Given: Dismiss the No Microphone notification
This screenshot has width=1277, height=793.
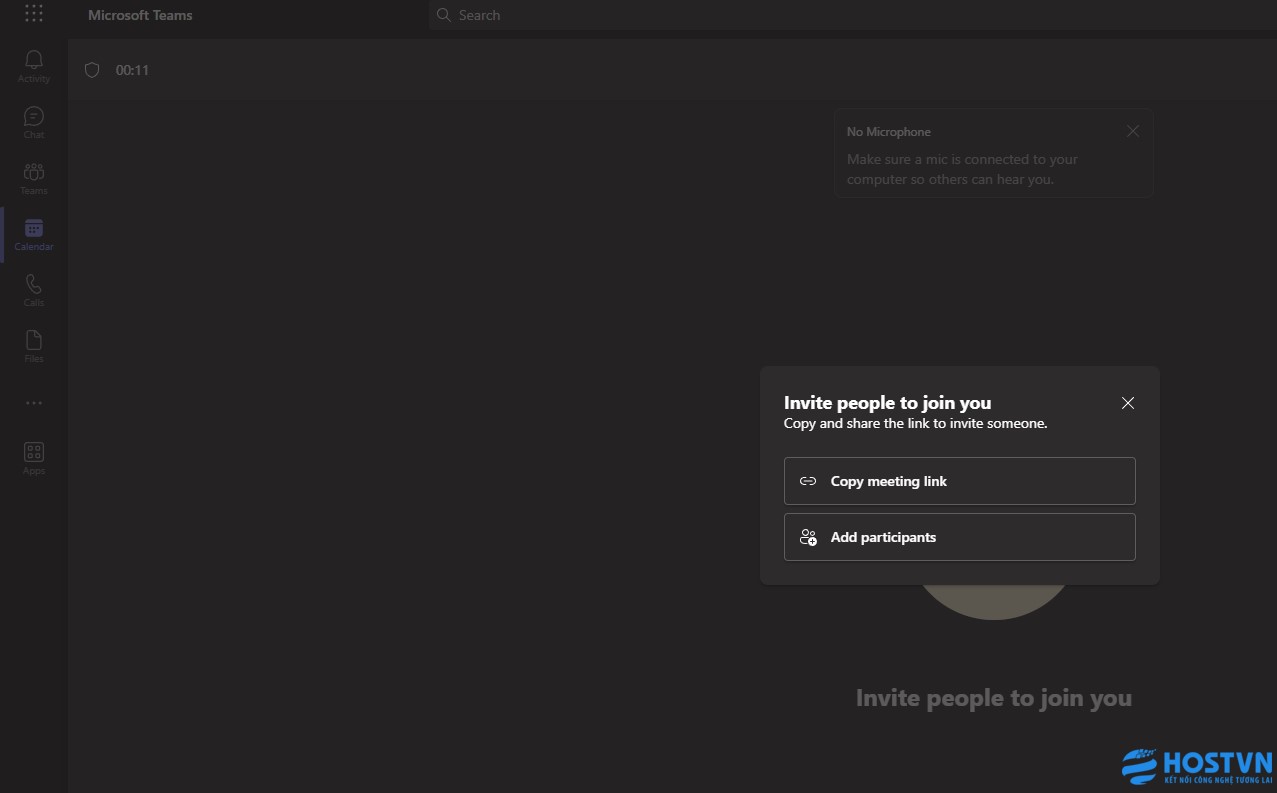Looking at the screenshot, I should click(1133, 131).
